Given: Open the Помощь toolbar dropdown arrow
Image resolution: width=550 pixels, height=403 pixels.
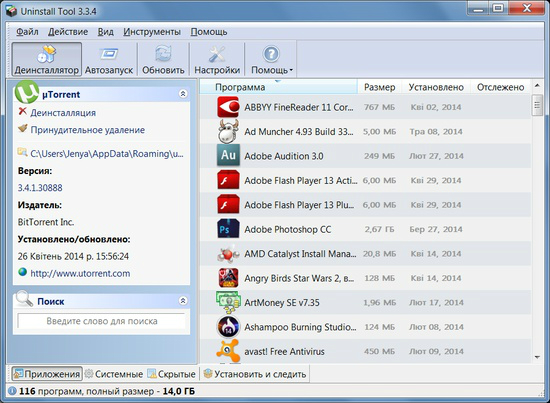Looking at the screenshot, I should pos(291,70).
